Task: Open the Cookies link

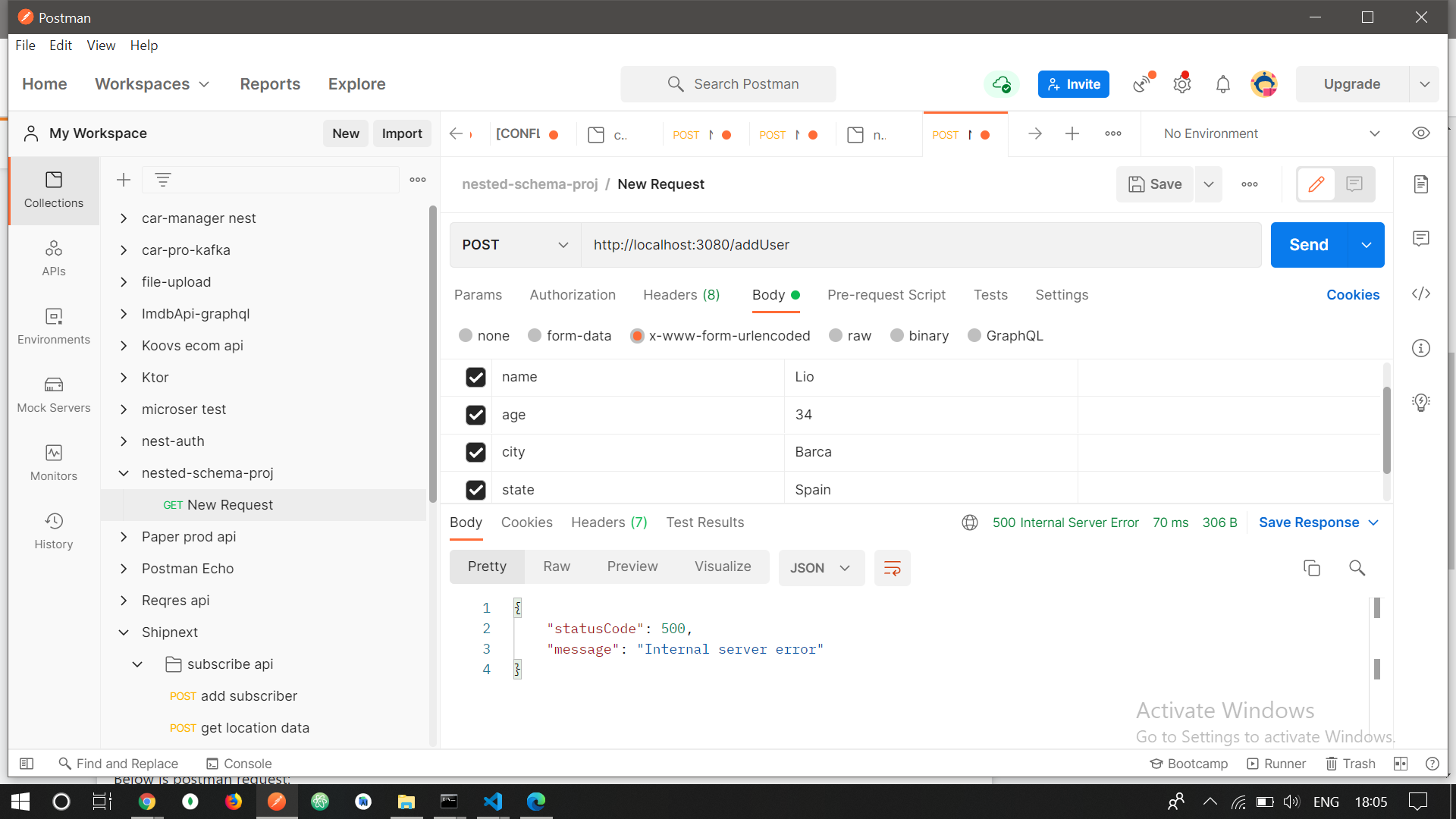Action: (x=1353, y=295)
